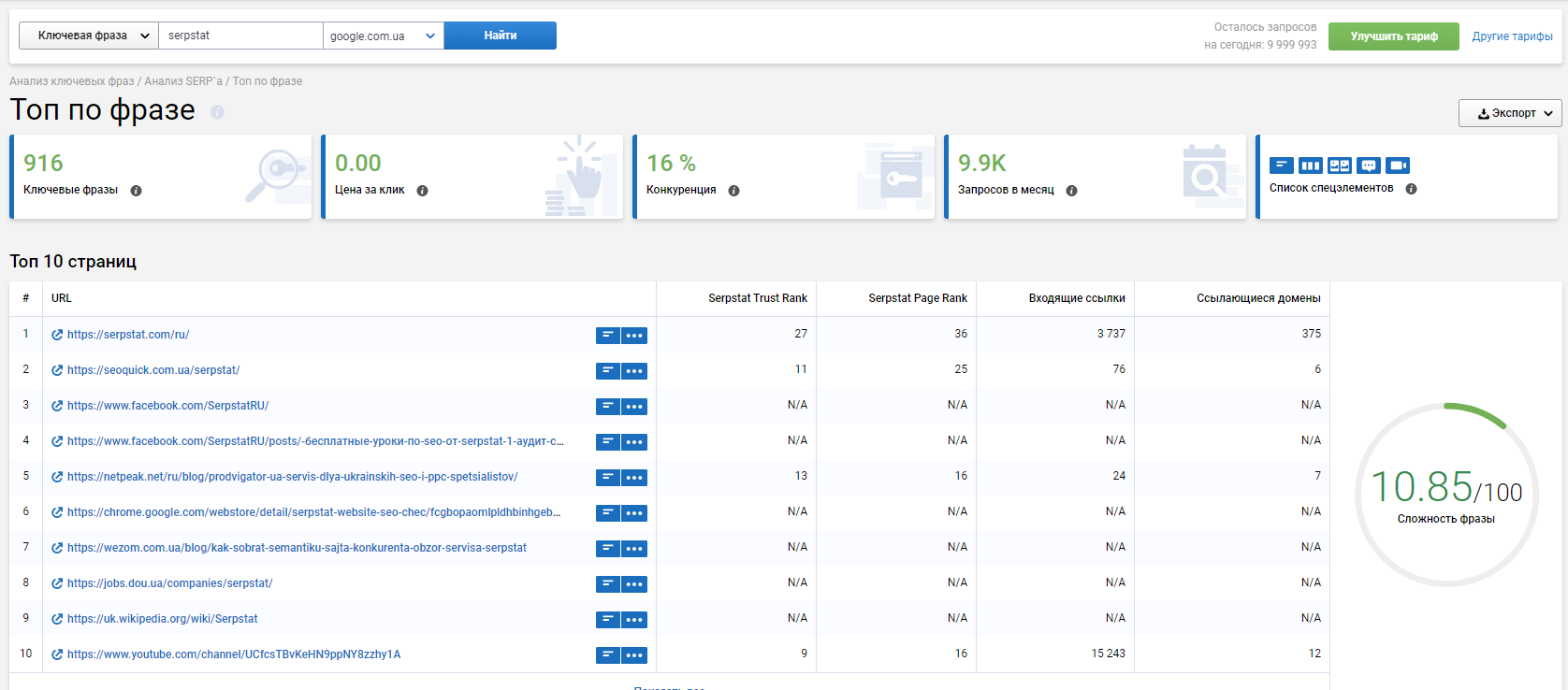Viewport: 1568px width, 690px height.
Task: Click the image-pack special element icon
Action: point(1340,165)
